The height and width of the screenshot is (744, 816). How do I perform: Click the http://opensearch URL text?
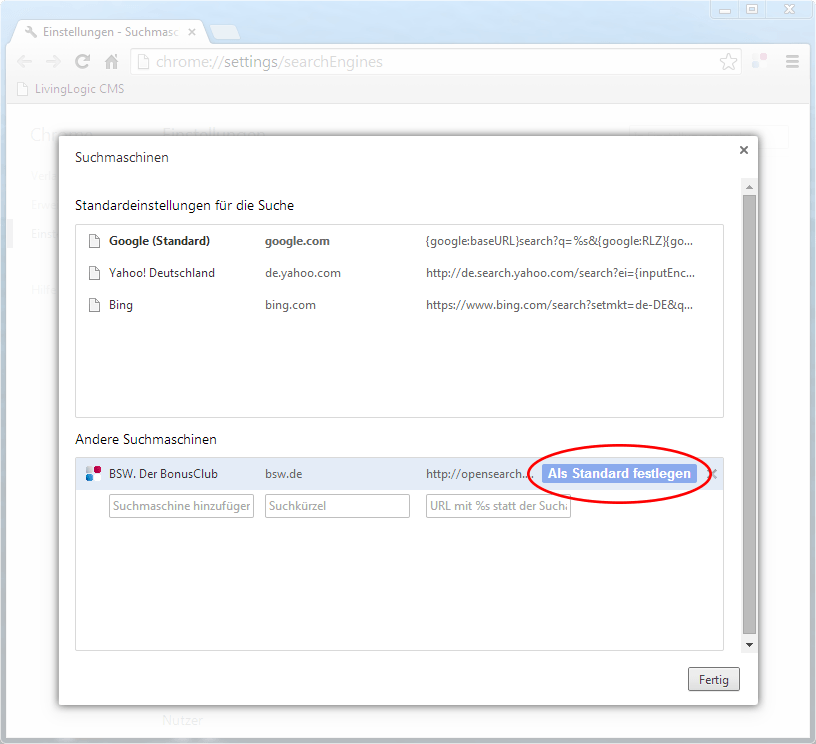pos(479,474)
